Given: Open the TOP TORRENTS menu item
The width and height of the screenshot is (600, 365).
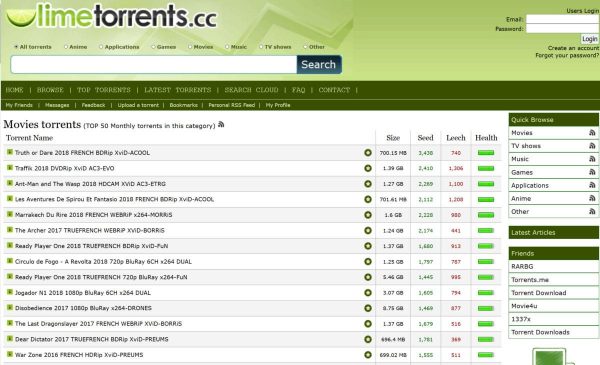Looking at the screenshot, I should (x=104, y=90).
